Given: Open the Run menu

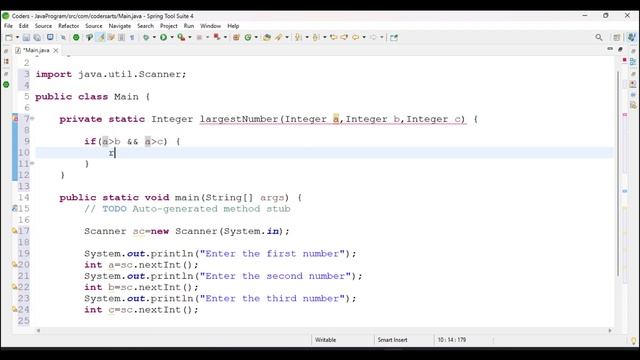Looking at the screenshot, I should 189,26.
